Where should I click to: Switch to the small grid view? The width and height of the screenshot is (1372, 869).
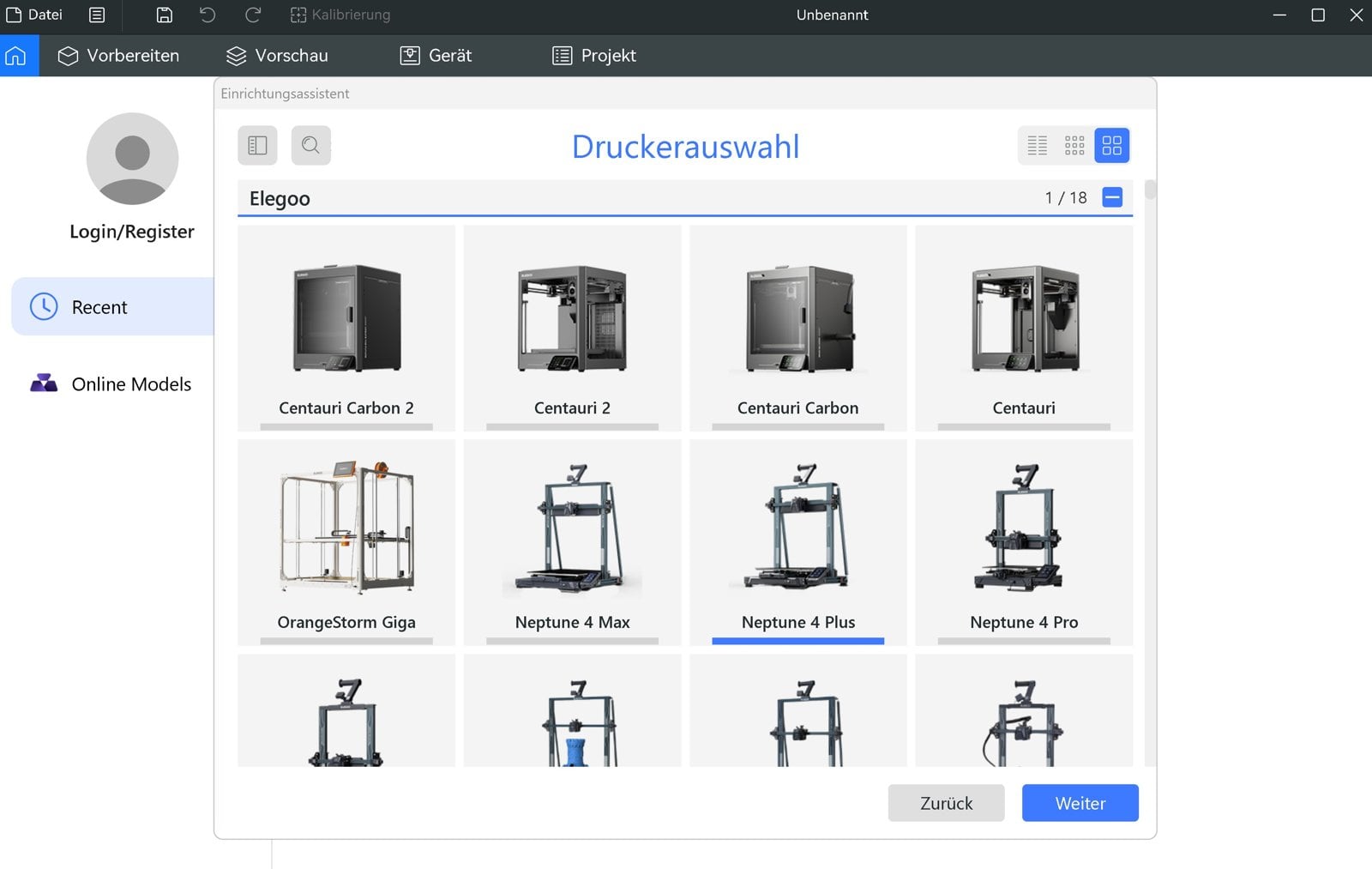pos(1074,145)
